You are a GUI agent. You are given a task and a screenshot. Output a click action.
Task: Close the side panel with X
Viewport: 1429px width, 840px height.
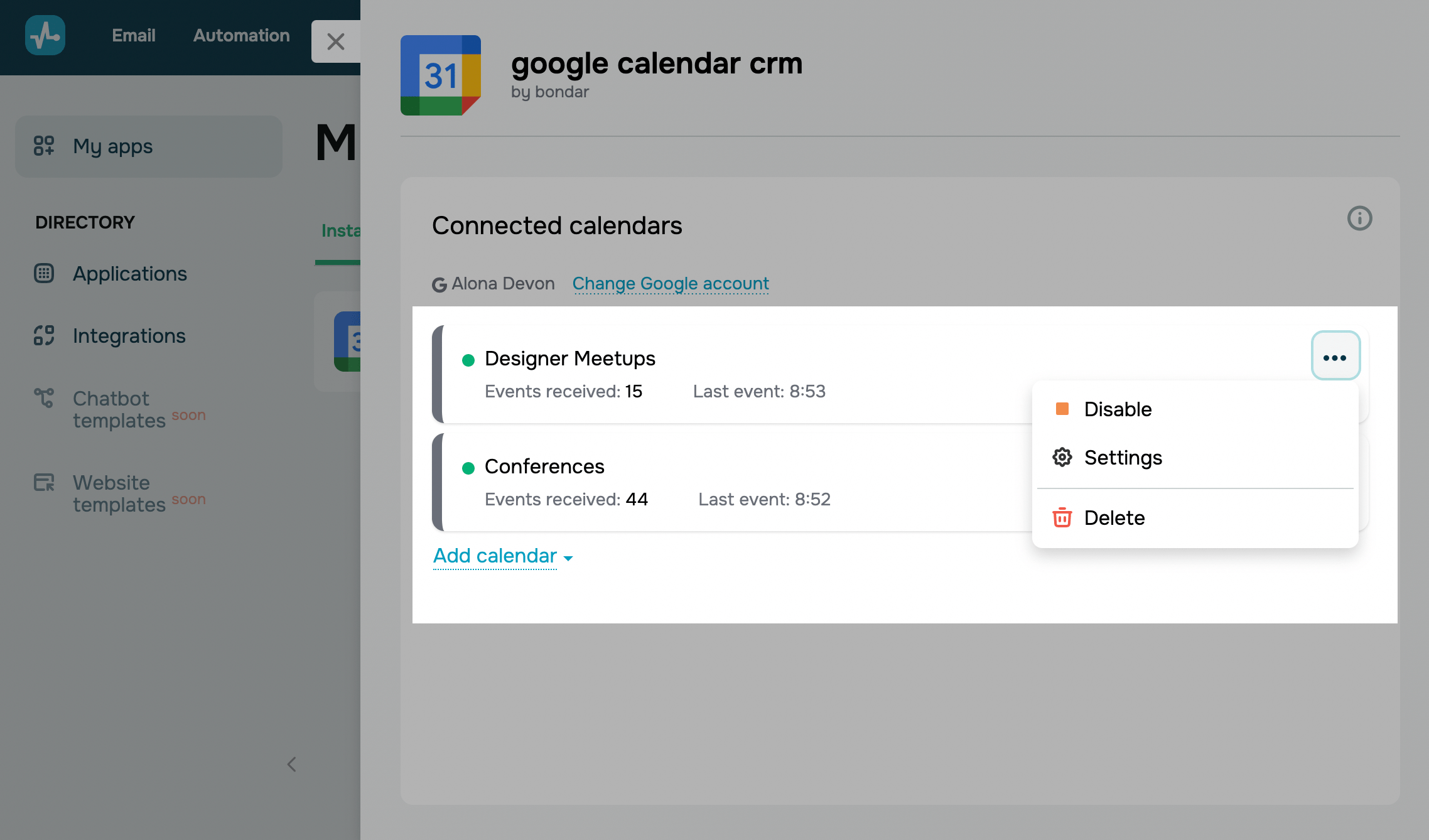click(336, 41)
